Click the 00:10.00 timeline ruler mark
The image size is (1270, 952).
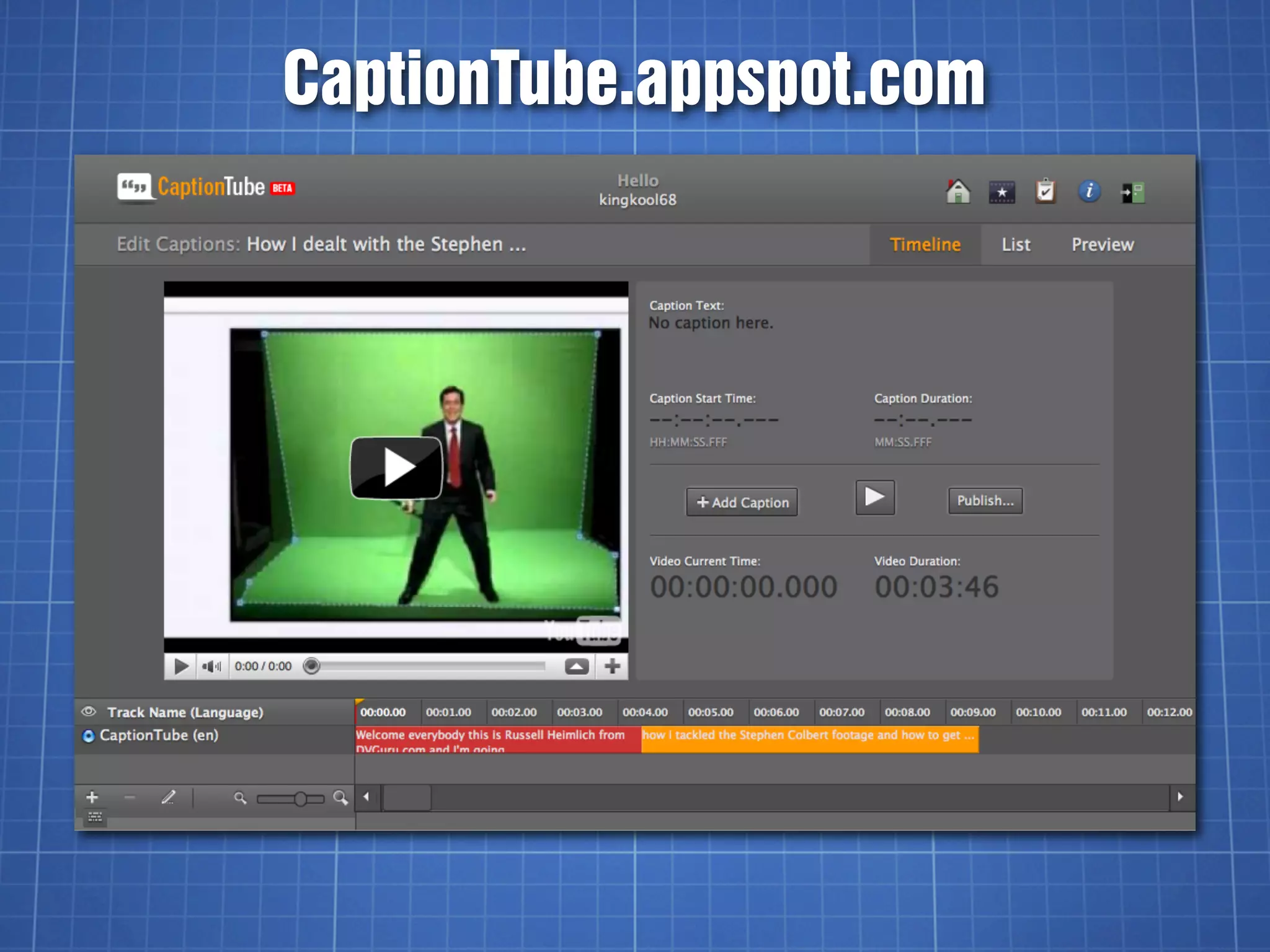click(x=1038, y=712)
